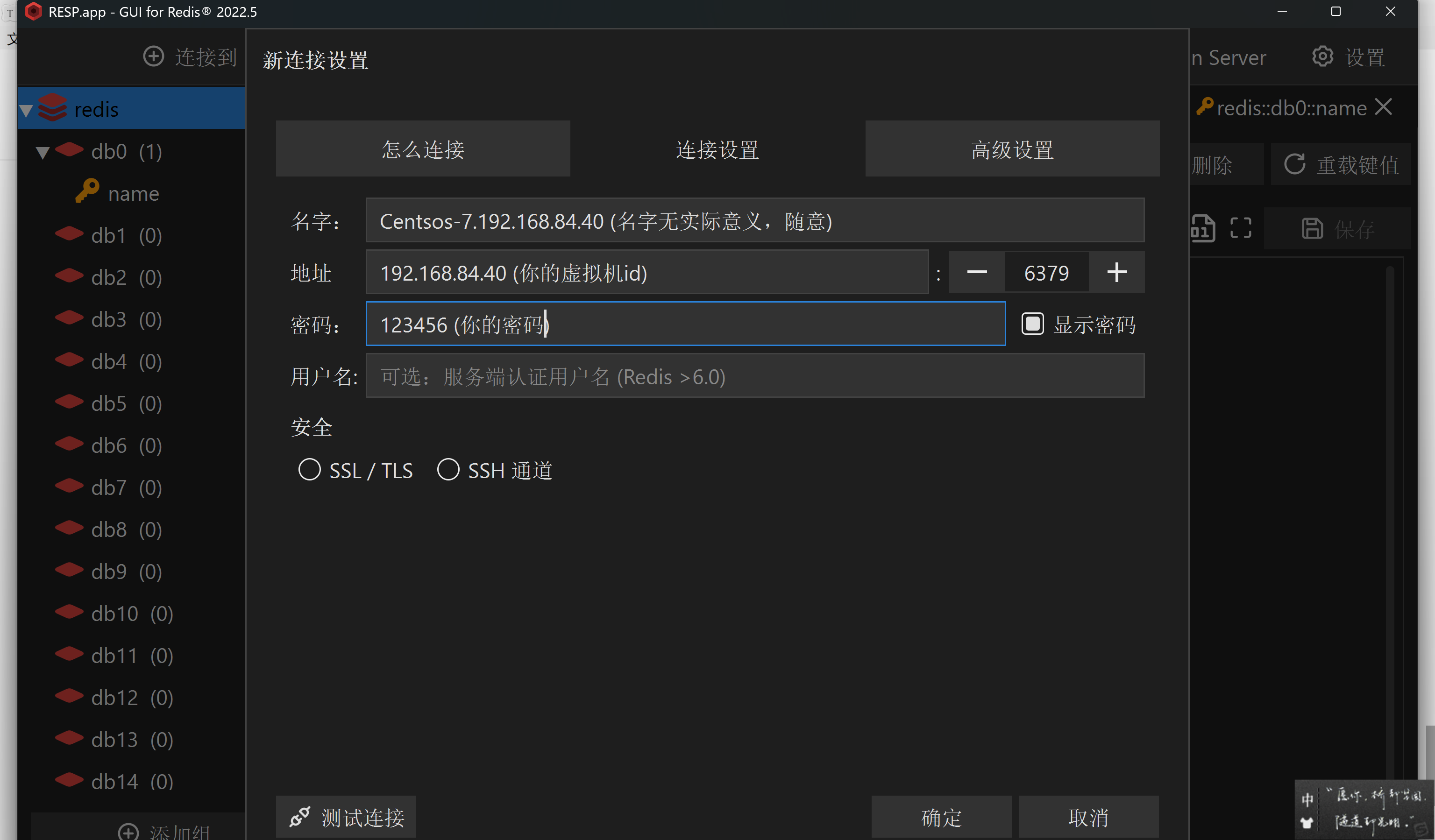The width and height of the screenshot is (1435, 840).
Task: Click the 名字 connection name field
Action: (x=754, y=220)
